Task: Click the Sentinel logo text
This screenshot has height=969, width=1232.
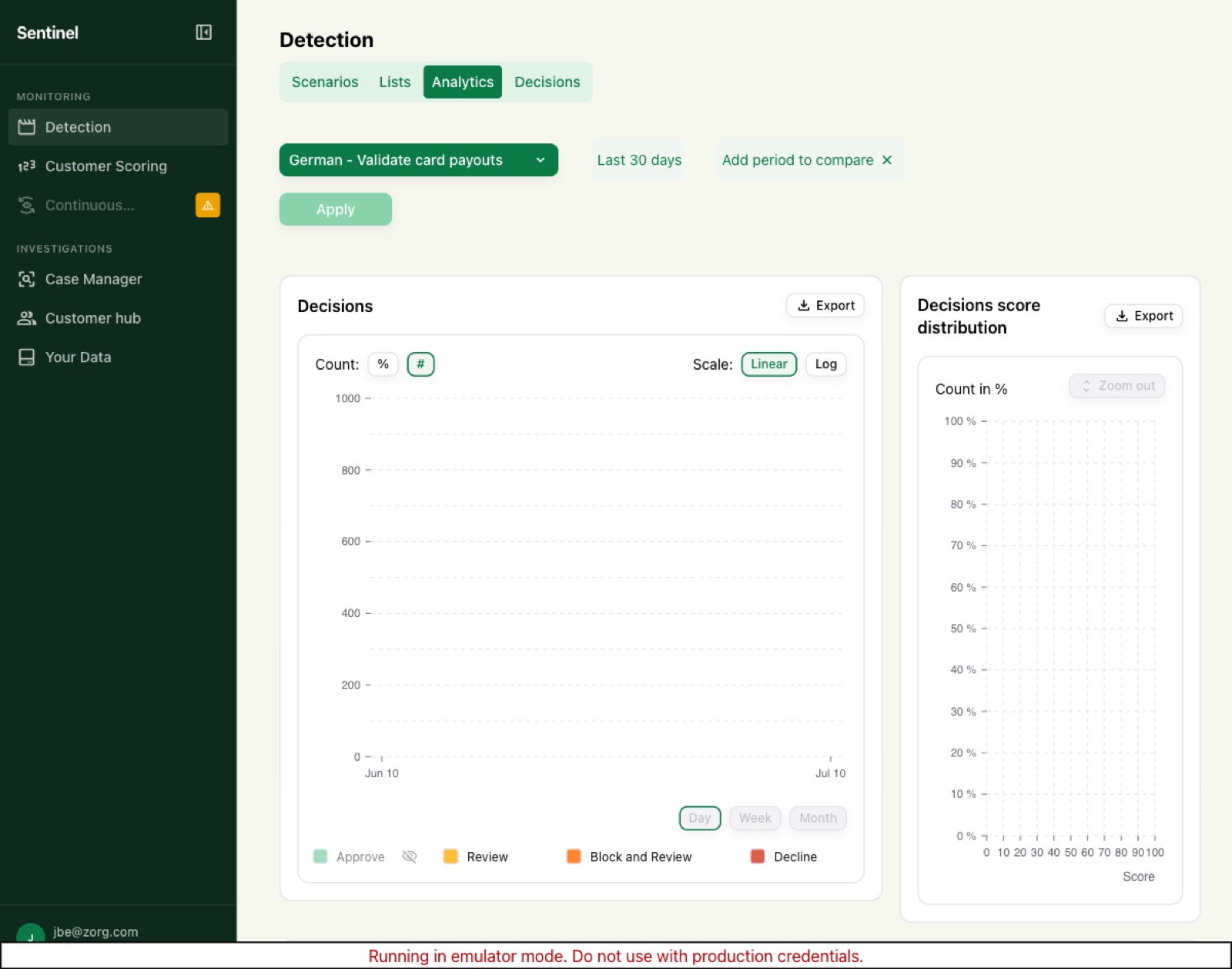Action: (x=48, y=32)
